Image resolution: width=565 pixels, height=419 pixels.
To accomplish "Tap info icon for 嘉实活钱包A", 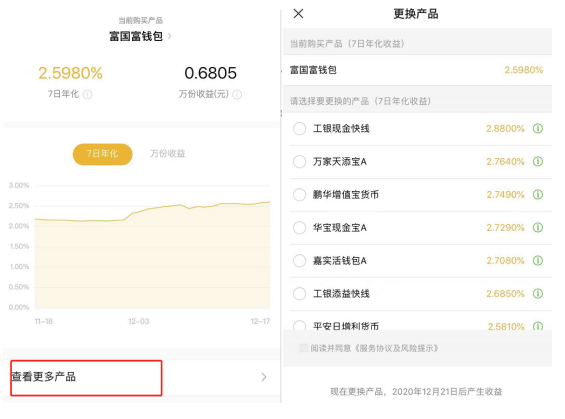I will [x=538, y=260].
